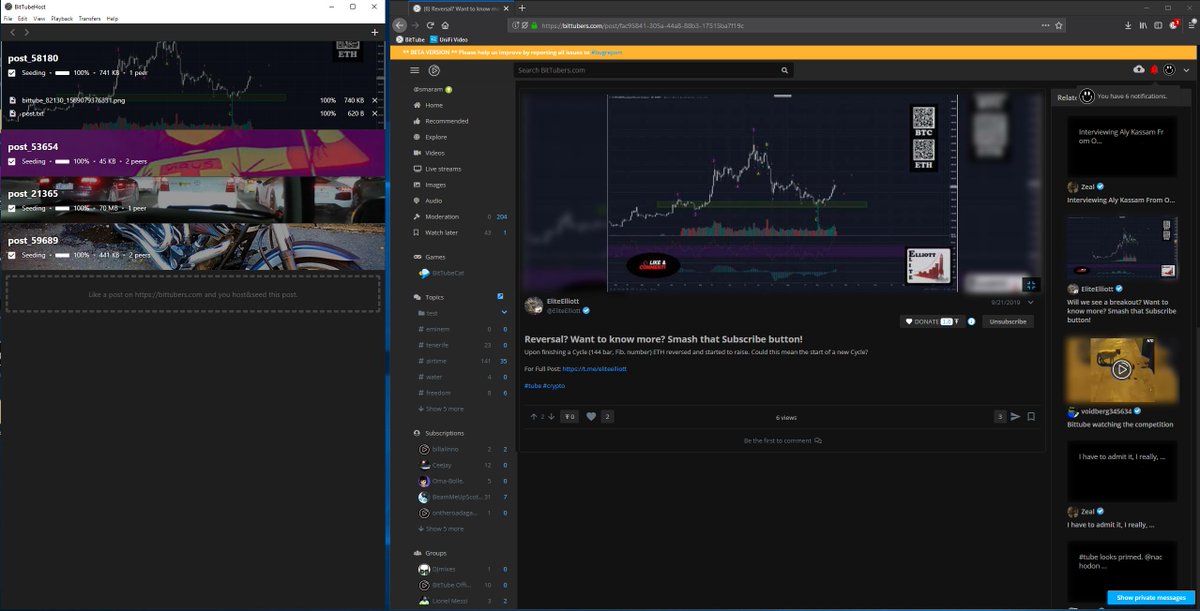This screenshot has width=1200, height=611.
Task: Go back in BitTubeHost navigation
Action: [11, 33]
